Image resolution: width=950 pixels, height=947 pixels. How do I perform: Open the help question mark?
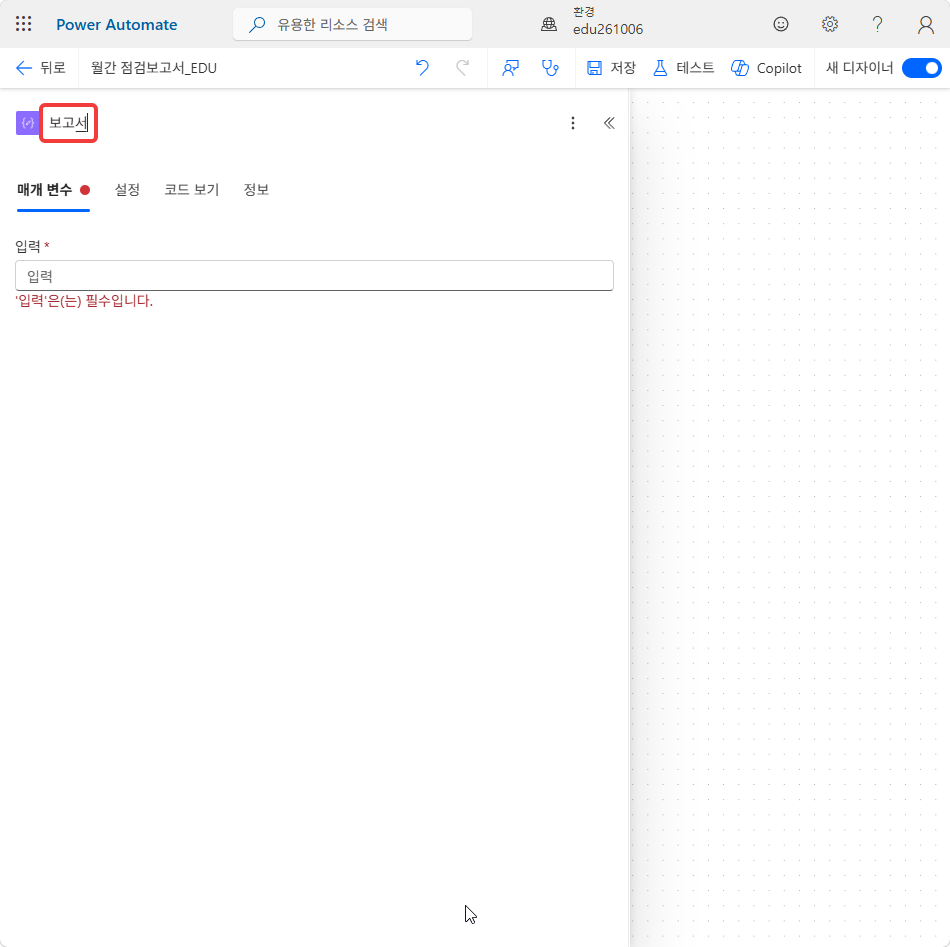pos(877,24)
